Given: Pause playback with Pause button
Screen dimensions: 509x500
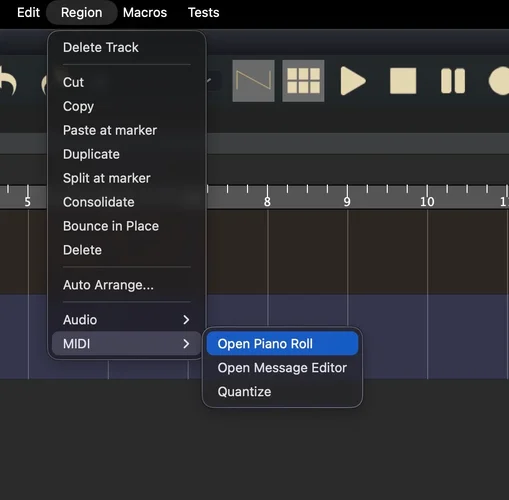Looking at the screenshot, I should (x=453, y=81).
